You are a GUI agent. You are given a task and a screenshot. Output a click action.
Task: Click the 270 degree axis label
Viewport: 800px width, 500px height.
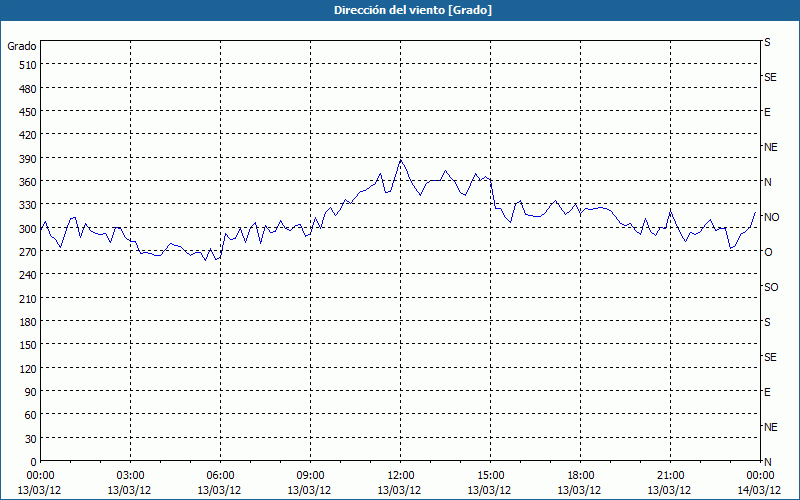pos(28,252)
